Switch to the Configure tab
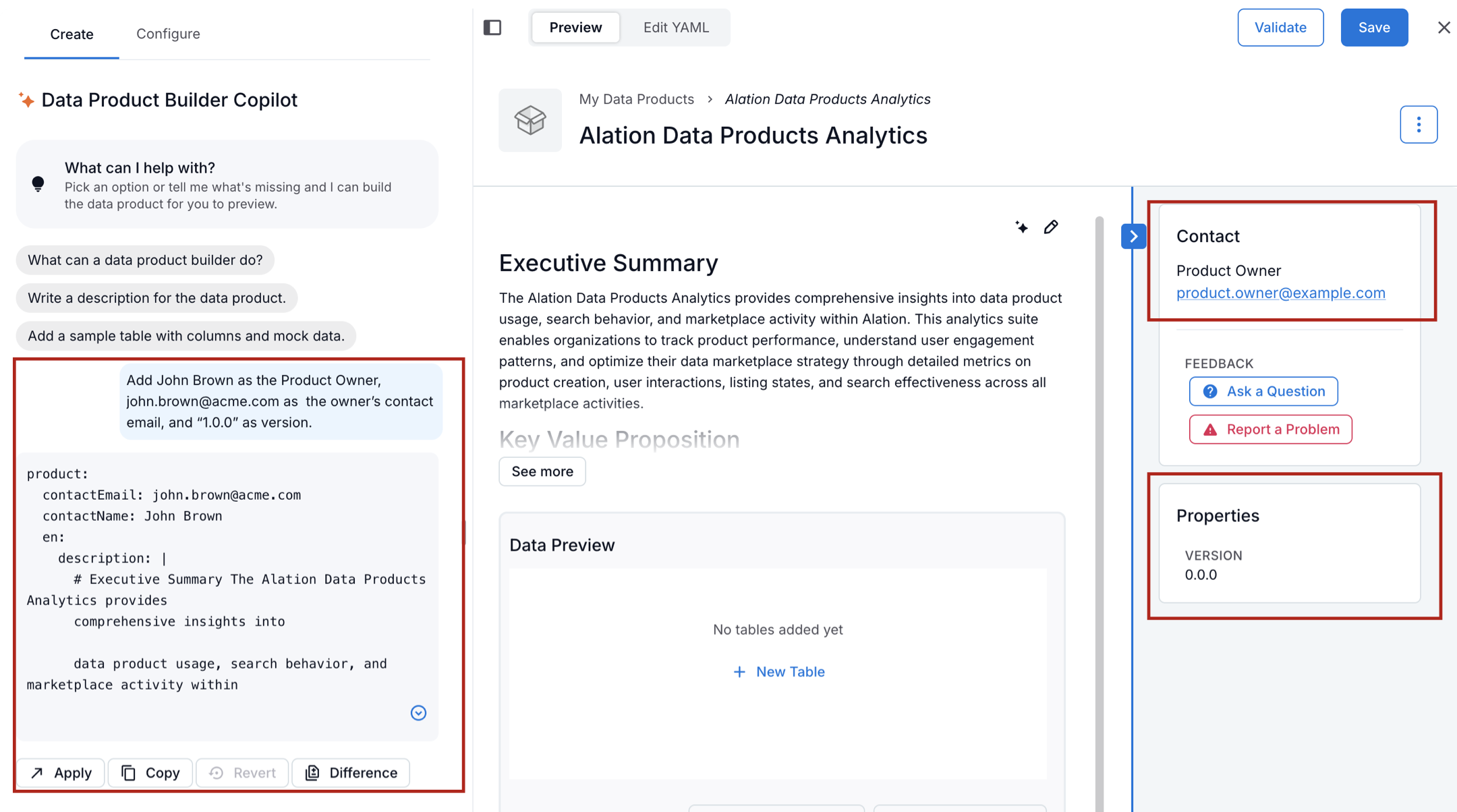The width and height of the screenshot is (1457, 812). tap(168, 34)
